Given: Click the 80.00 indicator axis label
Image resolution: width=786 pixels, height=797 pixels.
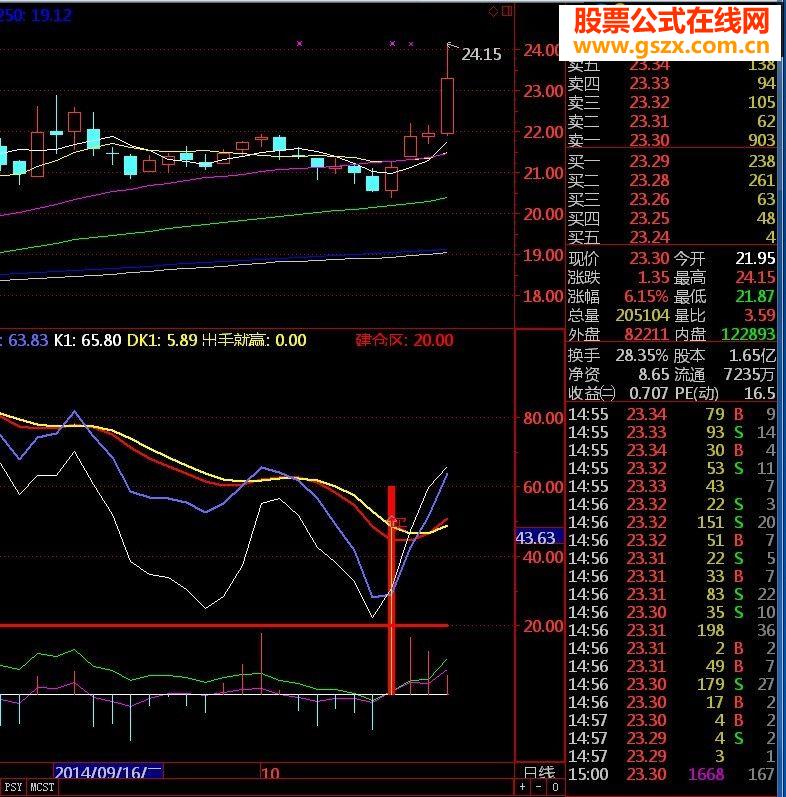Looking at the screenshot, I should 543,418.
